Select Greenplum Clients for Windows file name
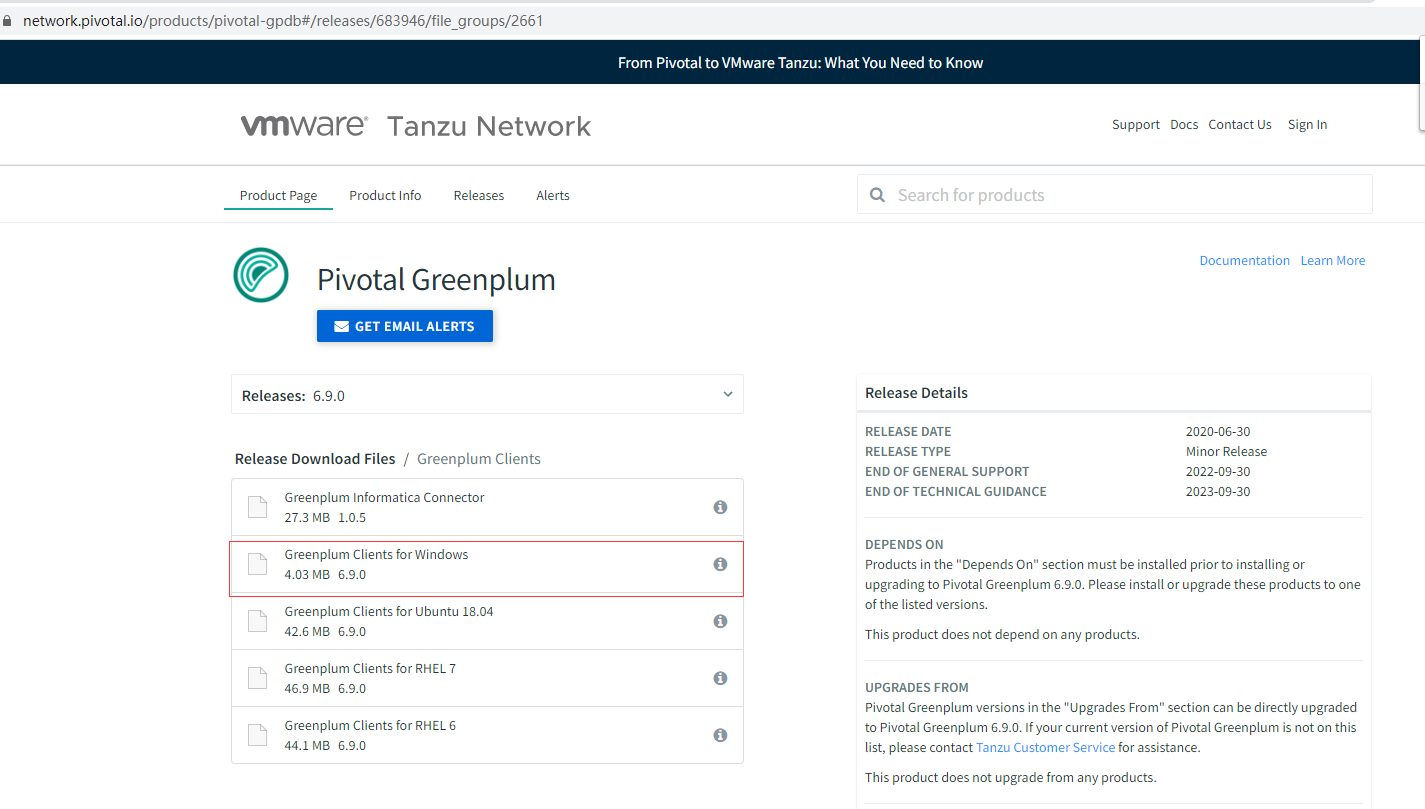This screenshot has width=1425, height=809. pos(376,554)
